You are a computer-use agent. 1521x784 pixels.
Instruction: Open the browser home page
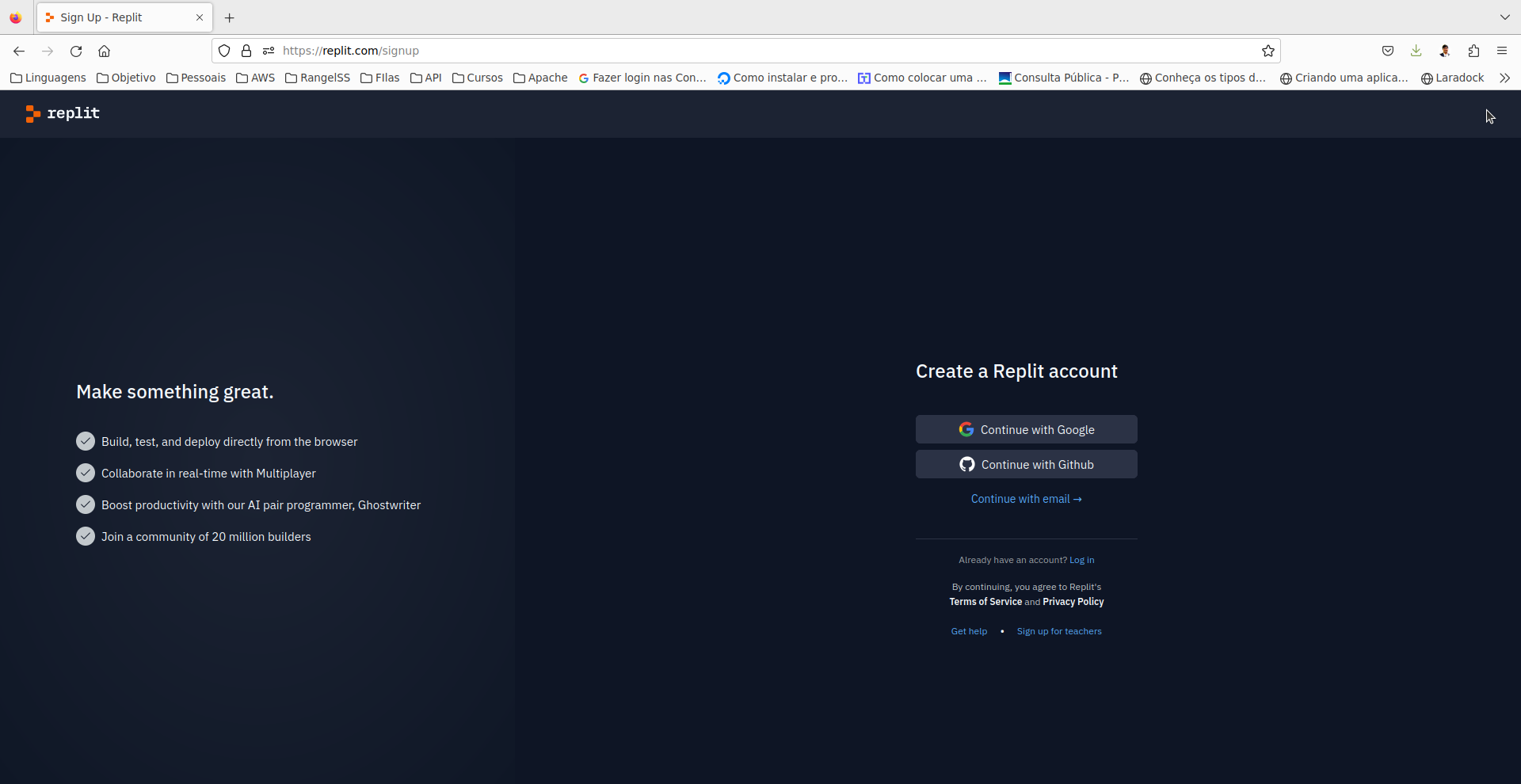tap(104, 51)
